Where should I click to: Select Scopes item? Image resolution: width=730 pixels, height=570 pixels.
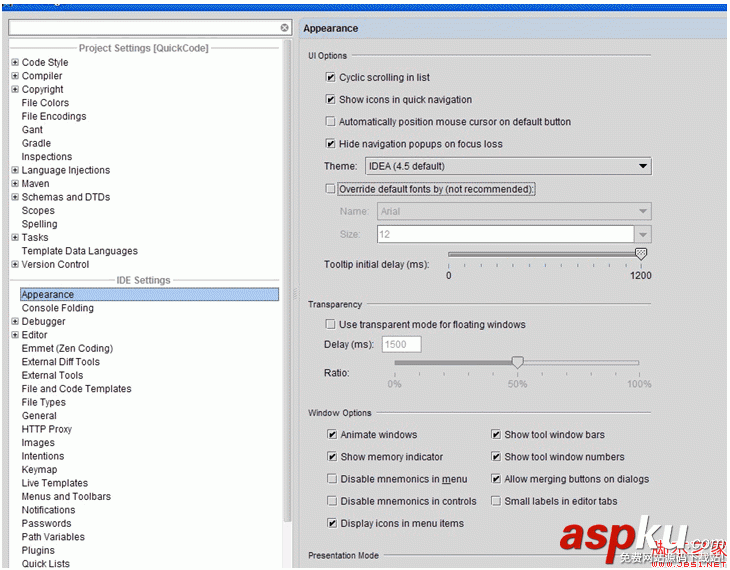pyautogui.click(x=38, y=210)
